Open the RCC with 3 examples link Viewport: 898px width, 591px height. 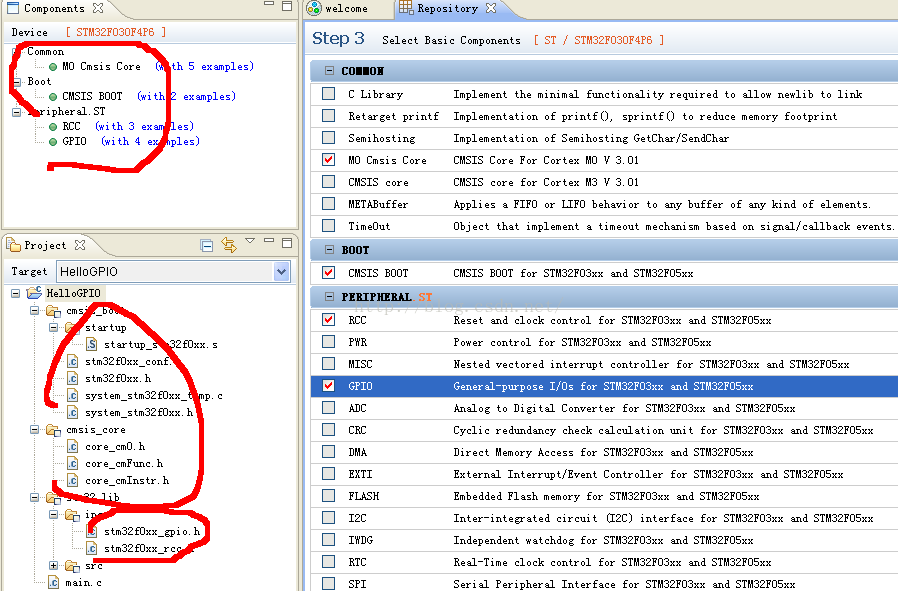pyautogui.click(x=144, y=126)
